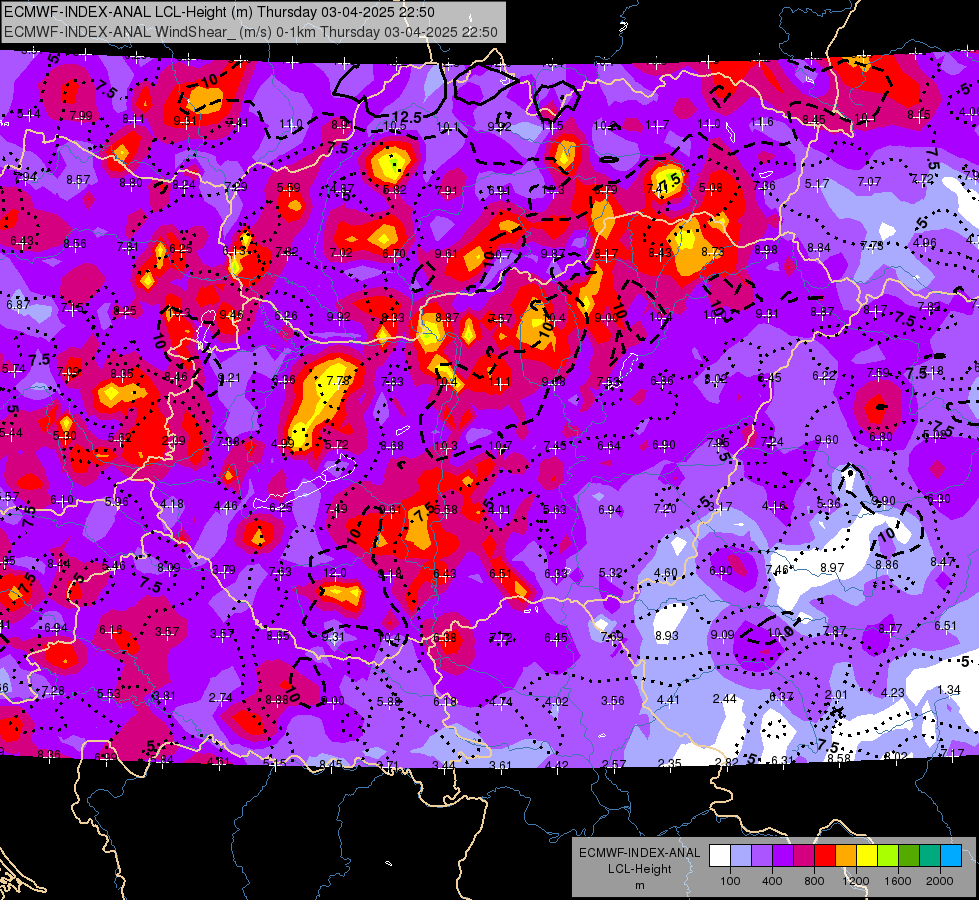Click the wind shear value '2.74'

(x=220, y=698)
